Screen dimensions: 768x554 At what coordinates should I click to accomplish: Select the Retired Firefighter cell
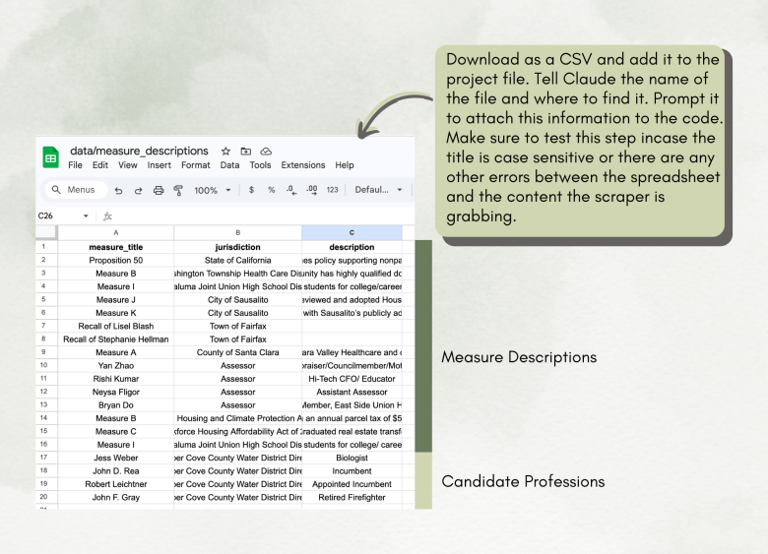coord(352,497)
